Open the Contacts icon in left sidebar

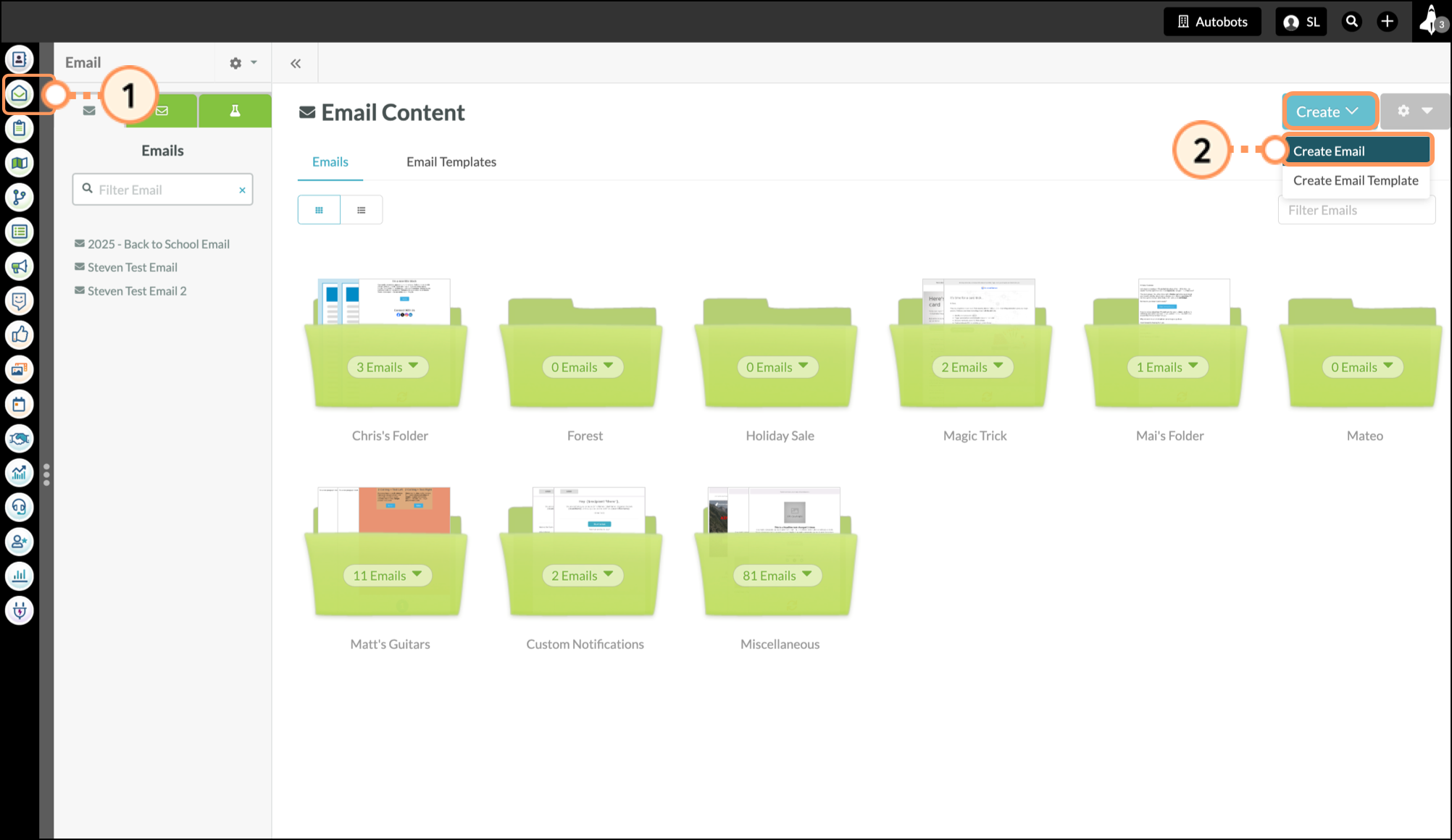click(x=20, y=59)
